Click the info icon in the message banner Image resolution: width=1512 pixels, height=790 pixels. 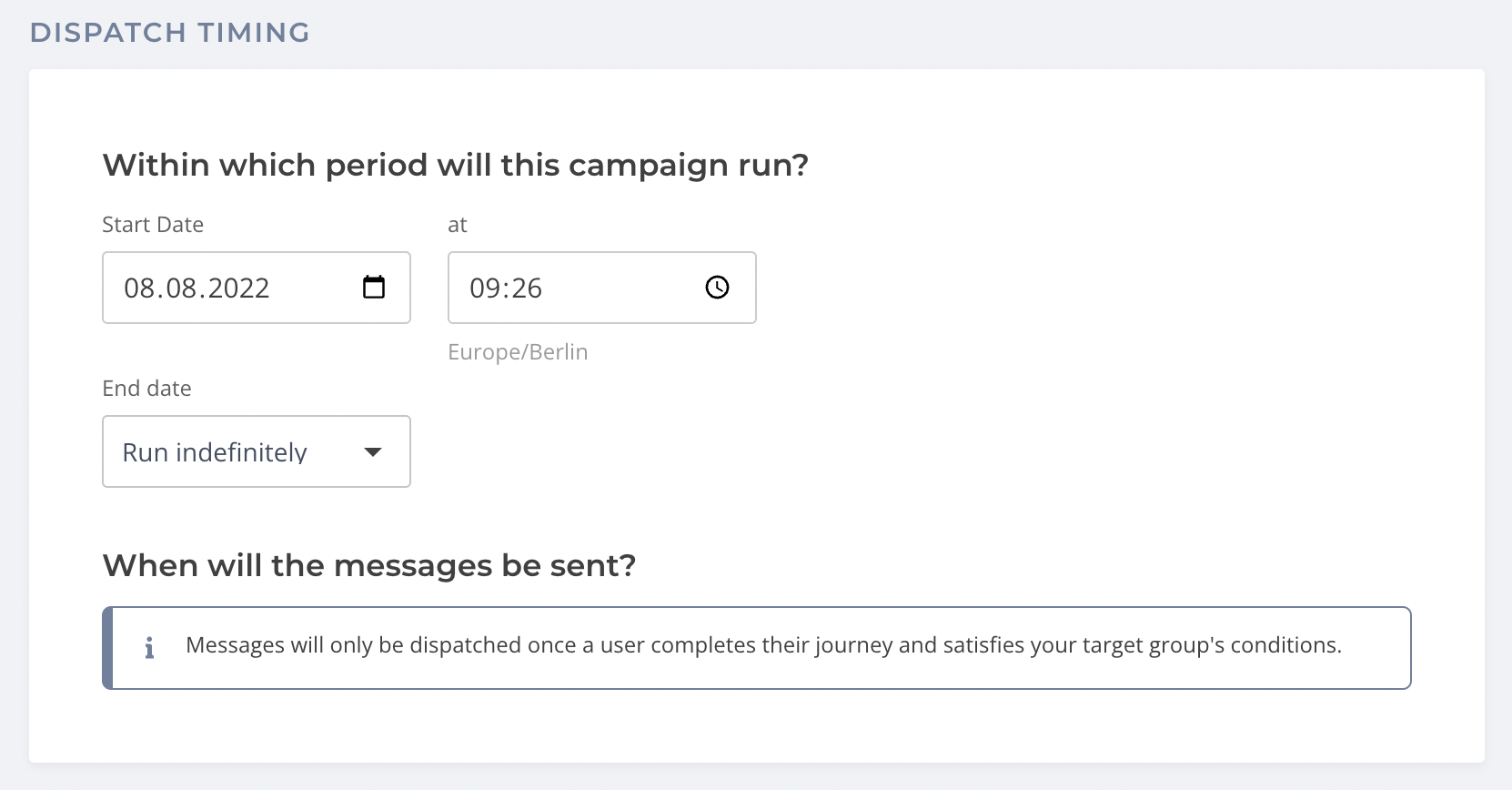point(149,648)
